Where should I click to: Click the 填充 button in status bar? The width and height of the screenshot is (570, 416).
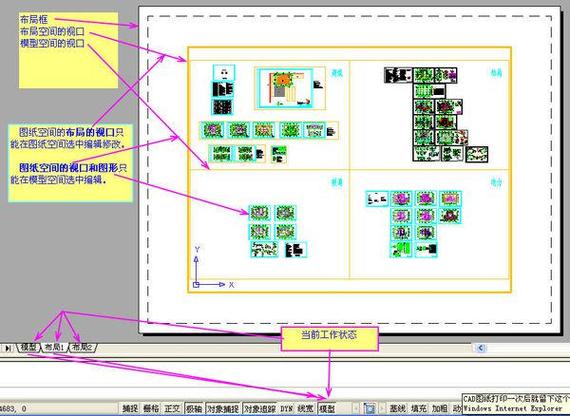419,409
